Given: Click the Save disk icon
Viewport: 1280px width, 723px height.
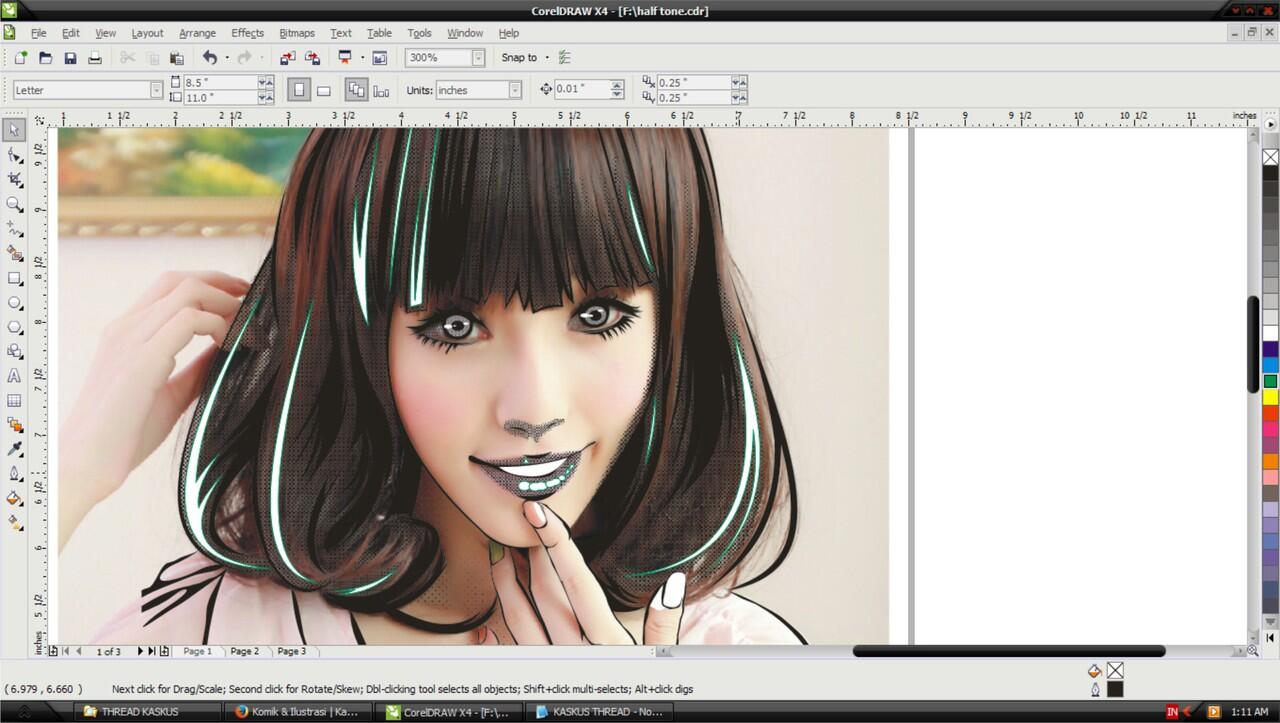Looking at the screenshot, I should 70,58.
